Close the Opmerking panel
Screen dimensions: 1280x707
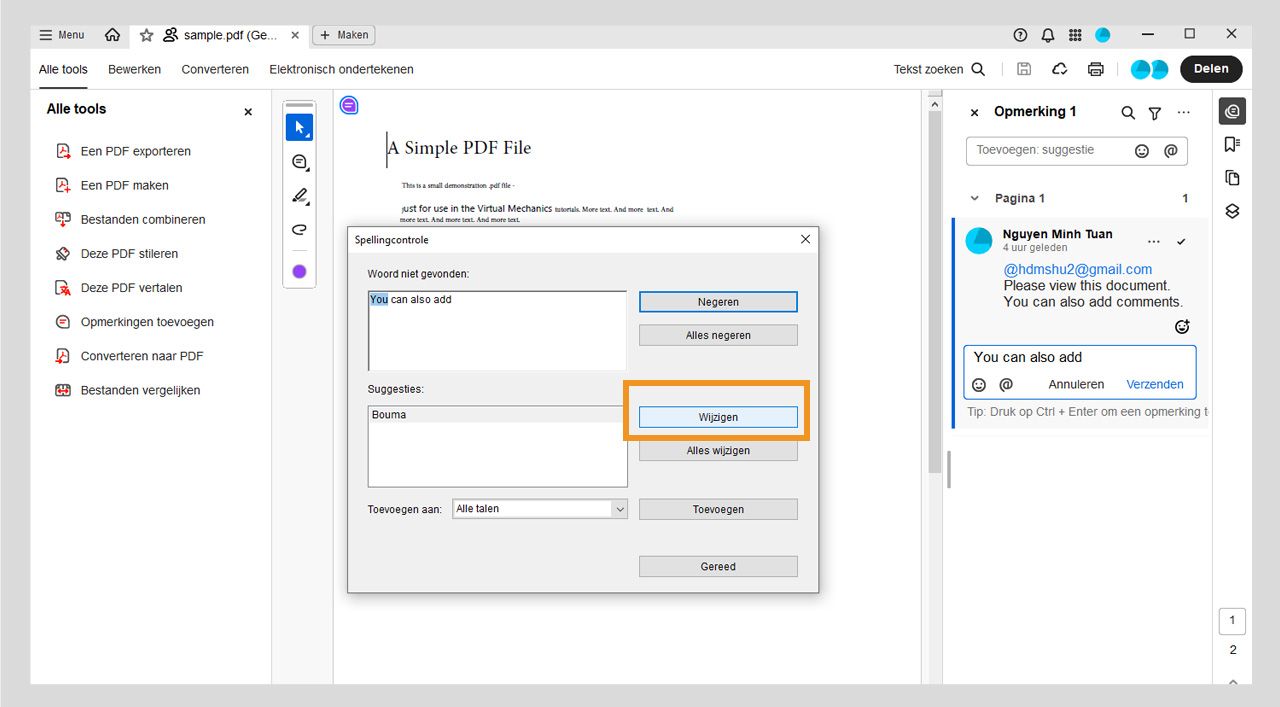975,113
